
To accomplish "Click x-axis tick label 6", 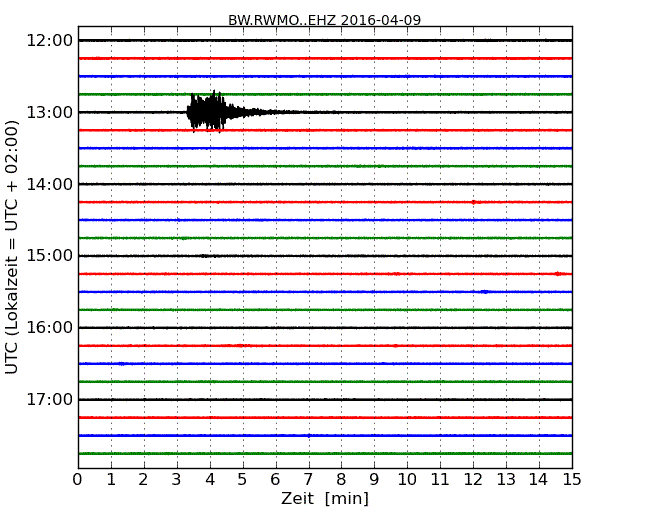I will (x=275, y=480).
